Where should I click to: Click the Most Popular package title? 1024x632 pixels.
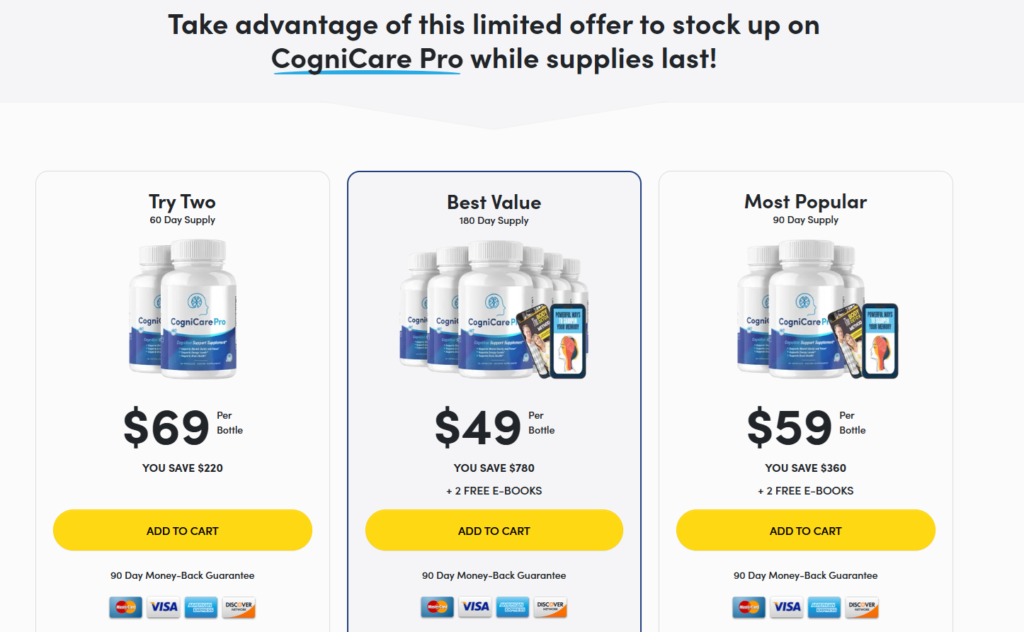click(x=805, y=201)
